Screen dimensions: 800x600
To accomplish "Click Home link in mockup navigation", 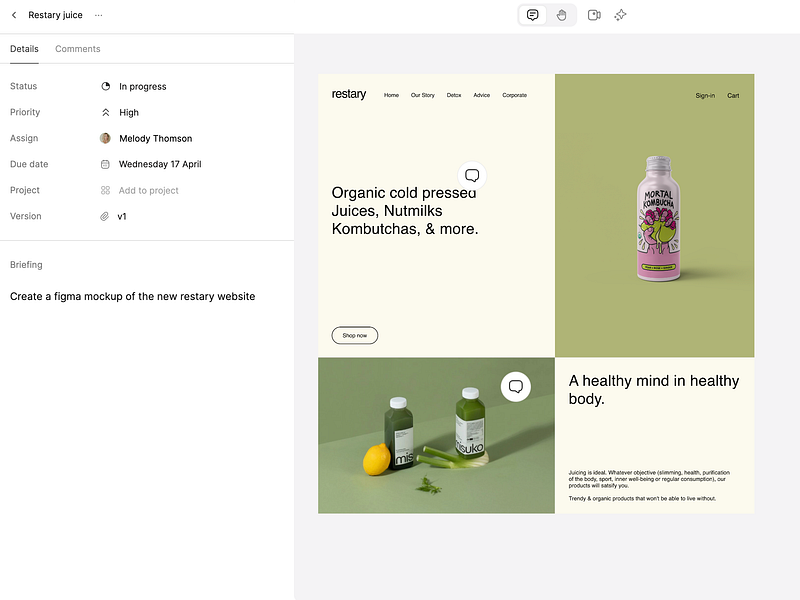I will point(391,95).
